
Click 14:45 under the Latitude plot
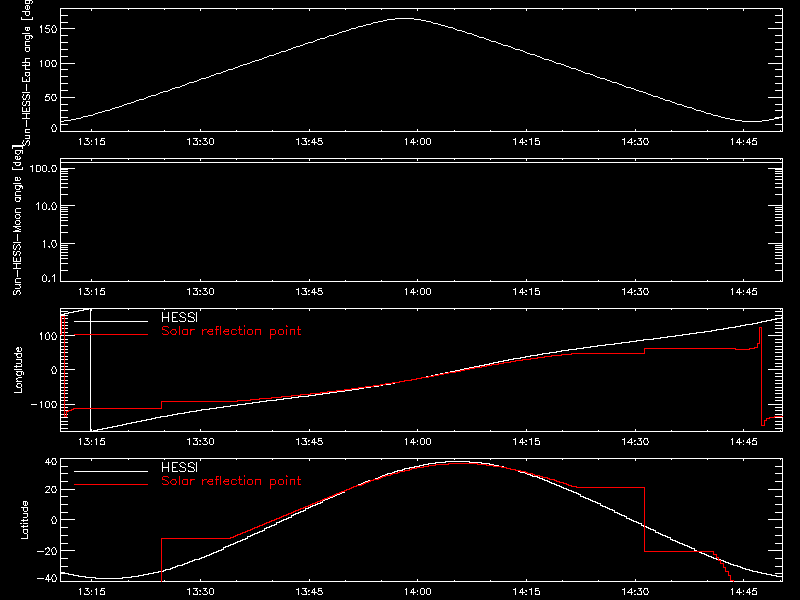(744, 592)
